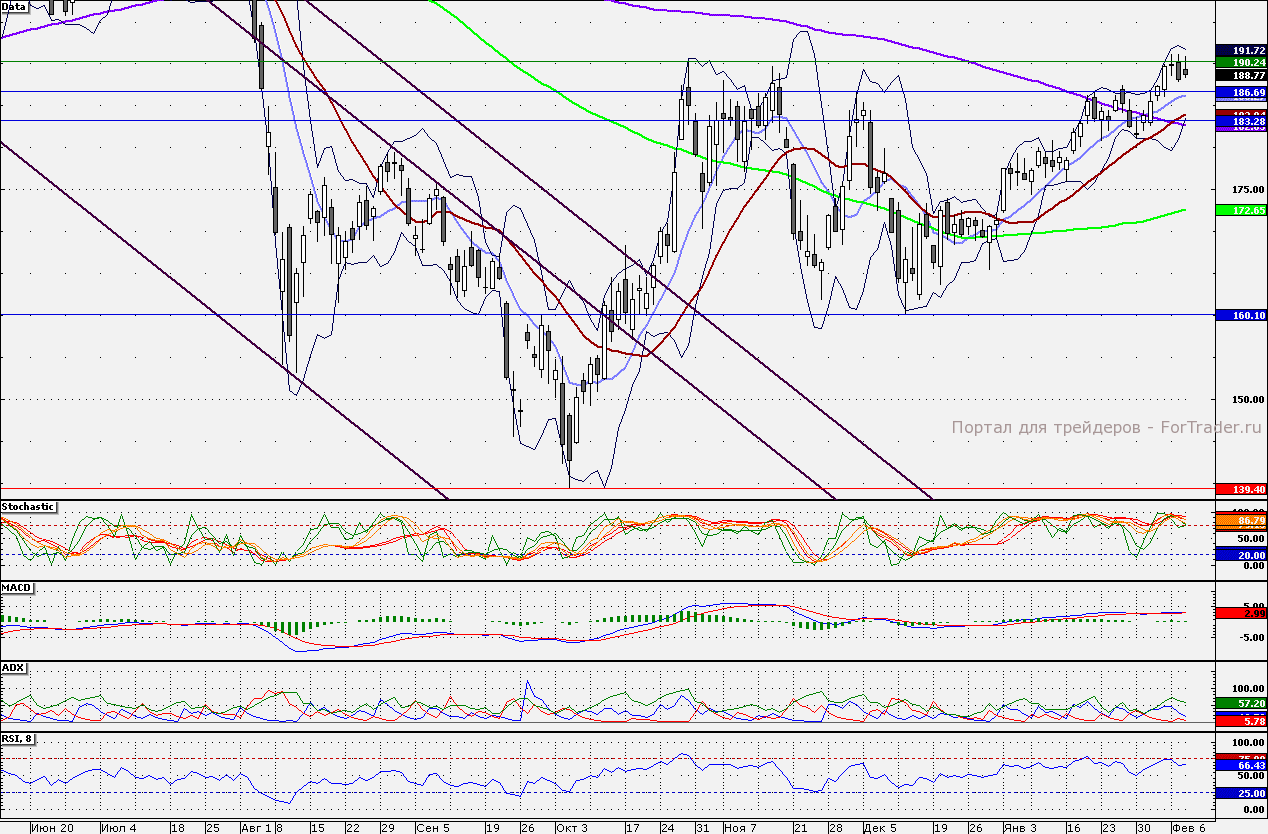Click the blue 20.00 Stochastic level tag
Screen dimensions: 1268x834
point(1240,554)
